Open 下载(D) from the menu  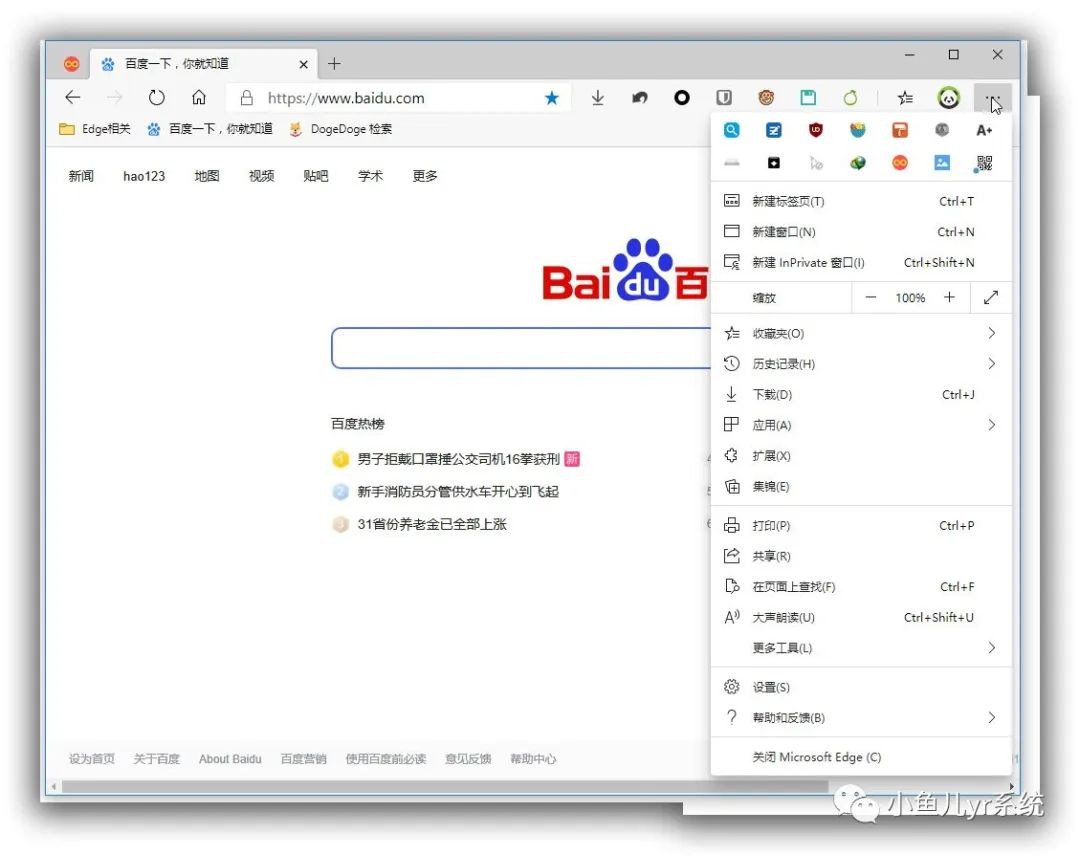tap(861, 394)
